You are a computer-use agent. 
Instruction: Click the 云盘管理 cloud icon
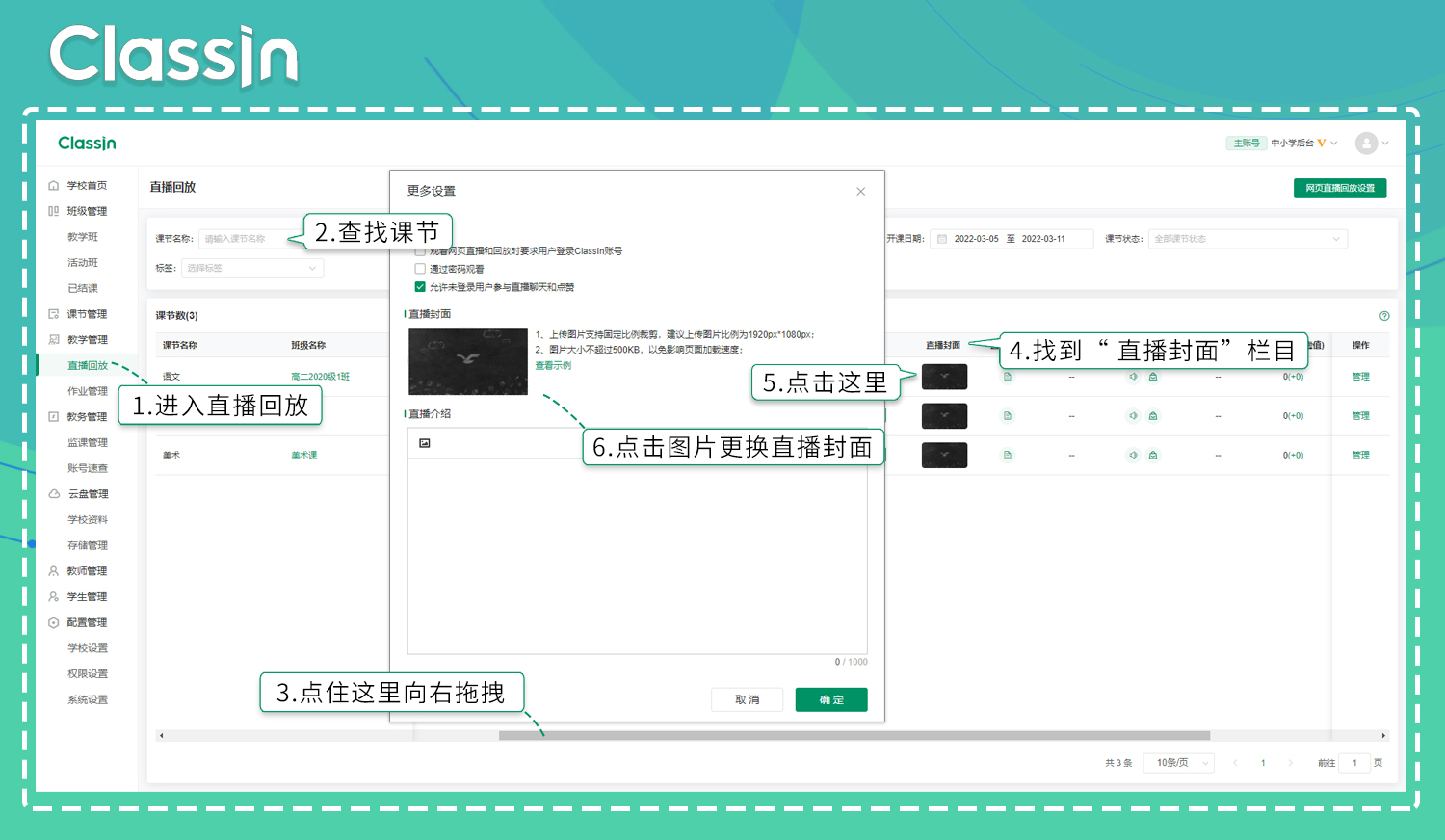coord(54,494)
